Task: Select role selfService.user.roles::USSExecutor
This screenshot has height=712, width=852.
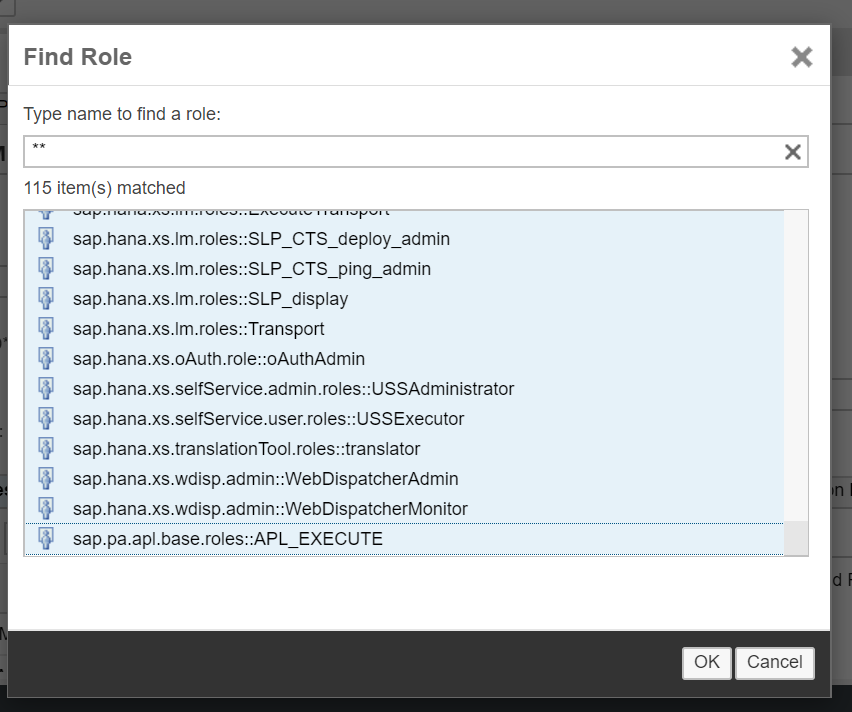Action: (x=404, y=419)
